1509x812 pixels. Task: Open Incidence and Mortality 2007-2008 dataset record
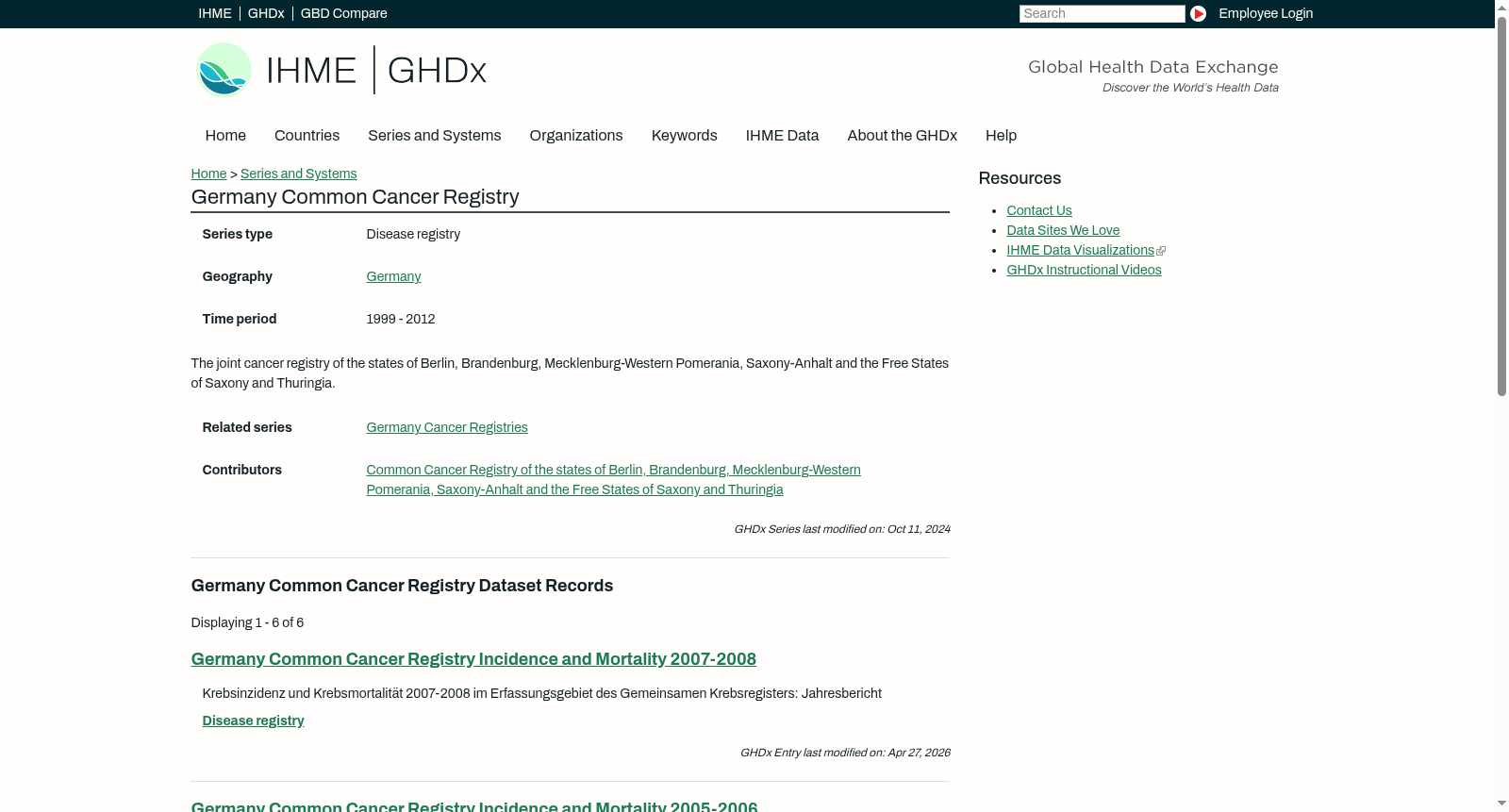click(x=473, y=659)
